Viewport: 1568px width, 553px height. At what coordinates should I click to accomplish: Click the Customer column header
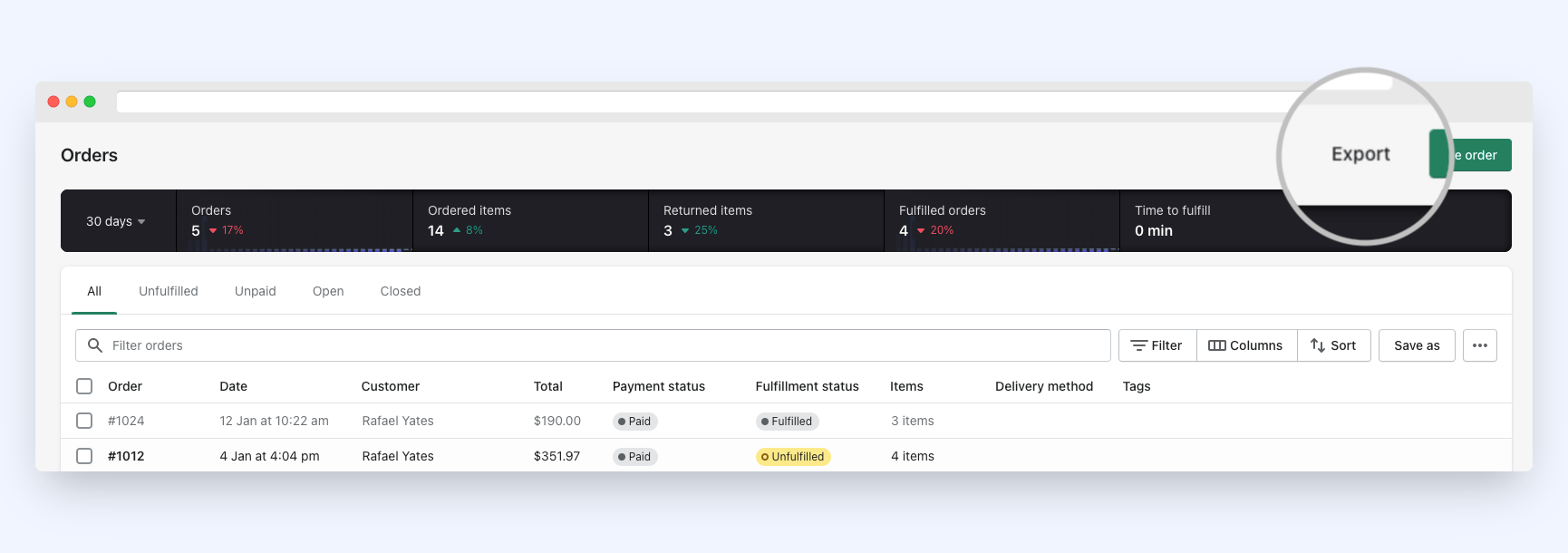391,386
